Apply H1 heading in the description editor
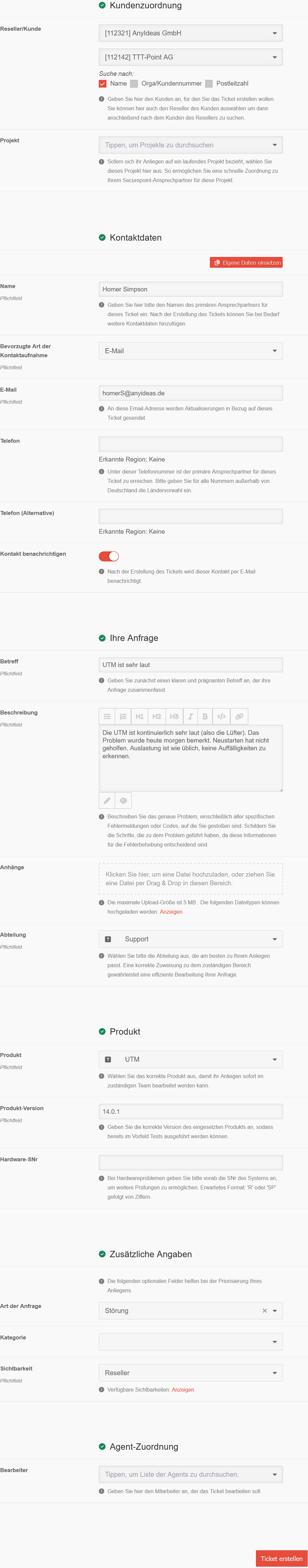 click(x=140, y=716)
